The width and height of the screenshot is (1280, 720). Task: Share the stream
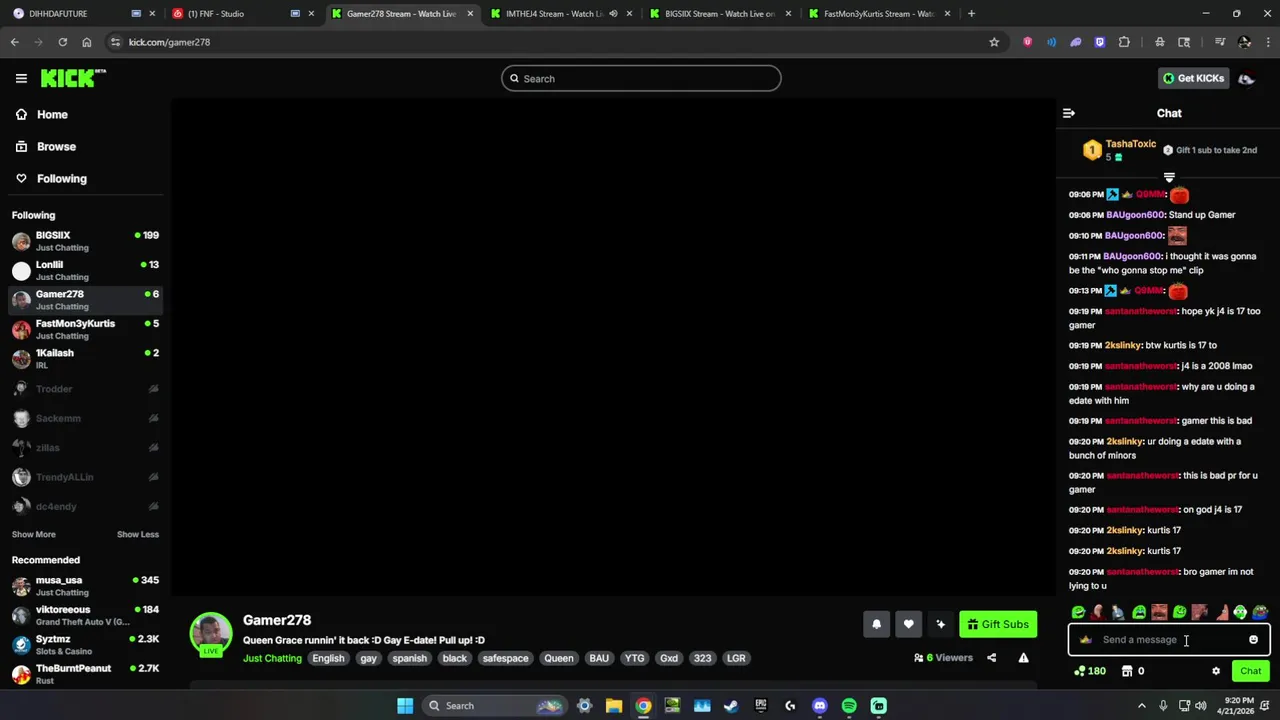click(x=991, y=658)
